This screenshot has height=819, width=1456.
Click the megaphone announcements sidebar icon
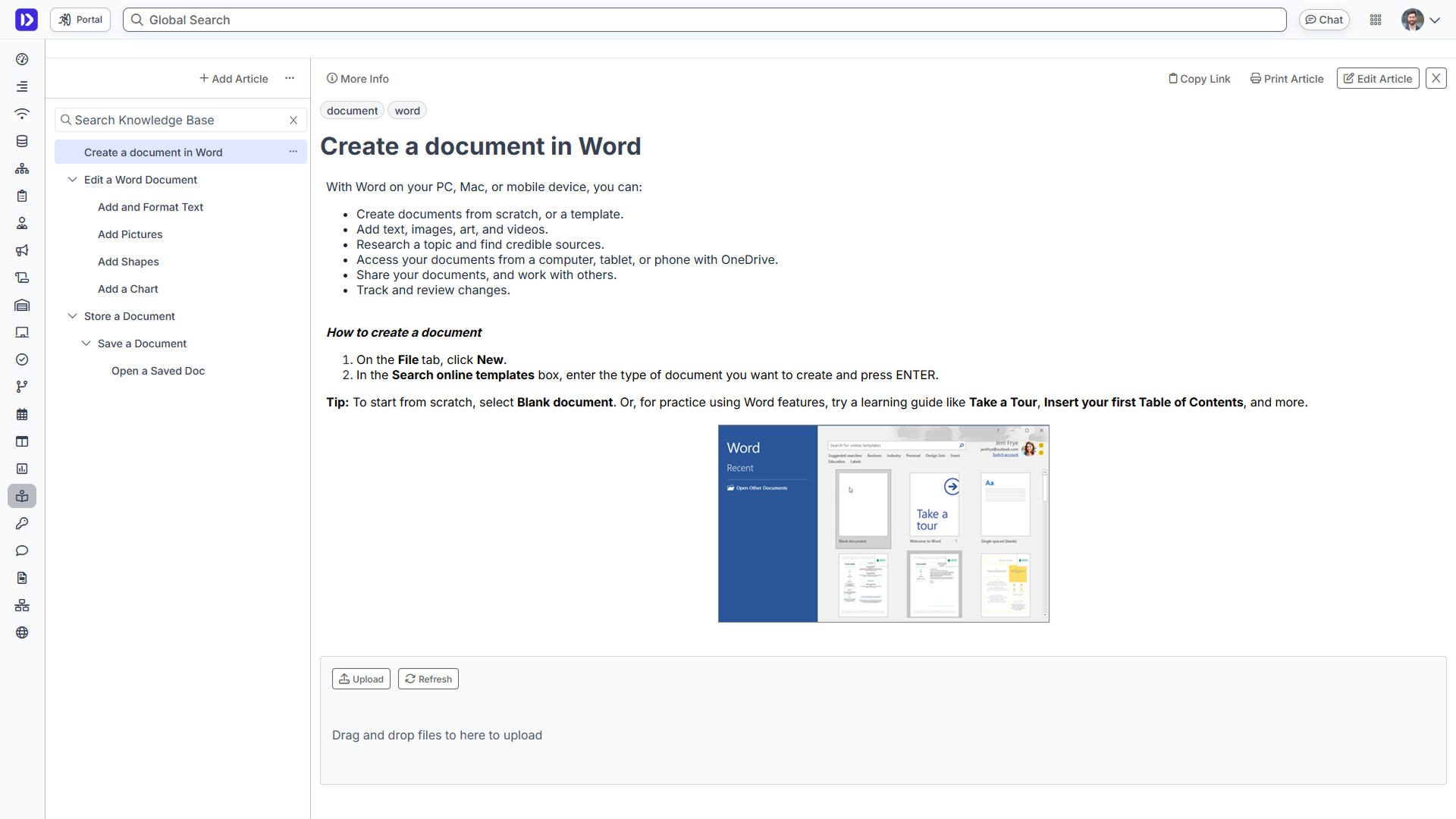click(22, 250)
